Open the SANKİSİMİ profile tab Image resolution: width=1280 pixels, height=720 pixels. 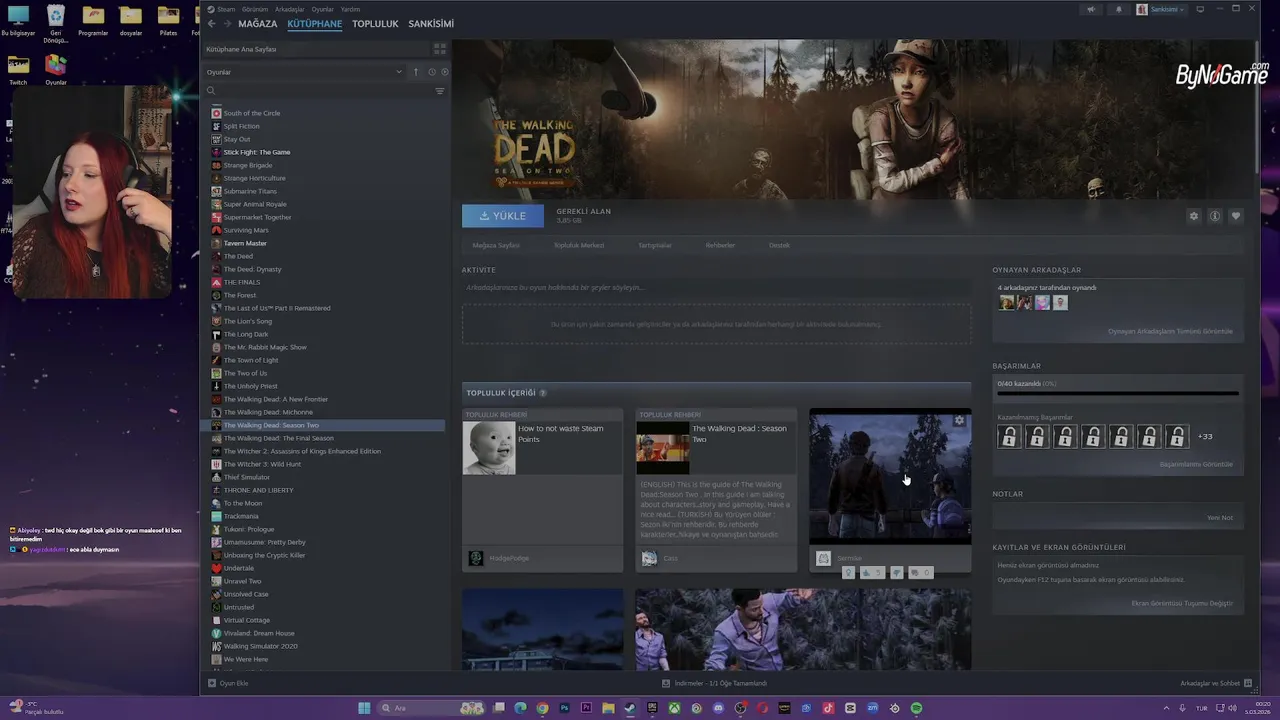[431, 23]
